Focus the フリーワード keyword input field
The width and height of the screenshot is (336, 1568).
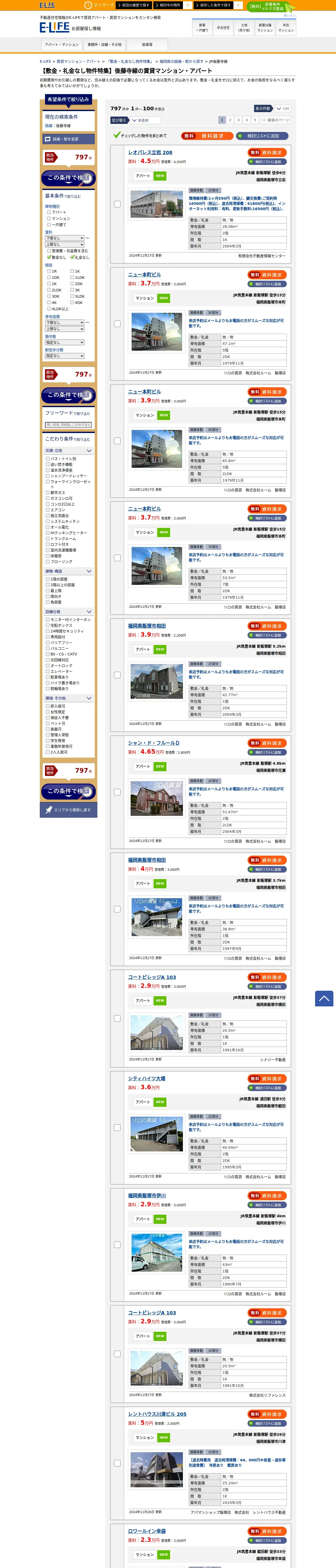coord(68,425)
